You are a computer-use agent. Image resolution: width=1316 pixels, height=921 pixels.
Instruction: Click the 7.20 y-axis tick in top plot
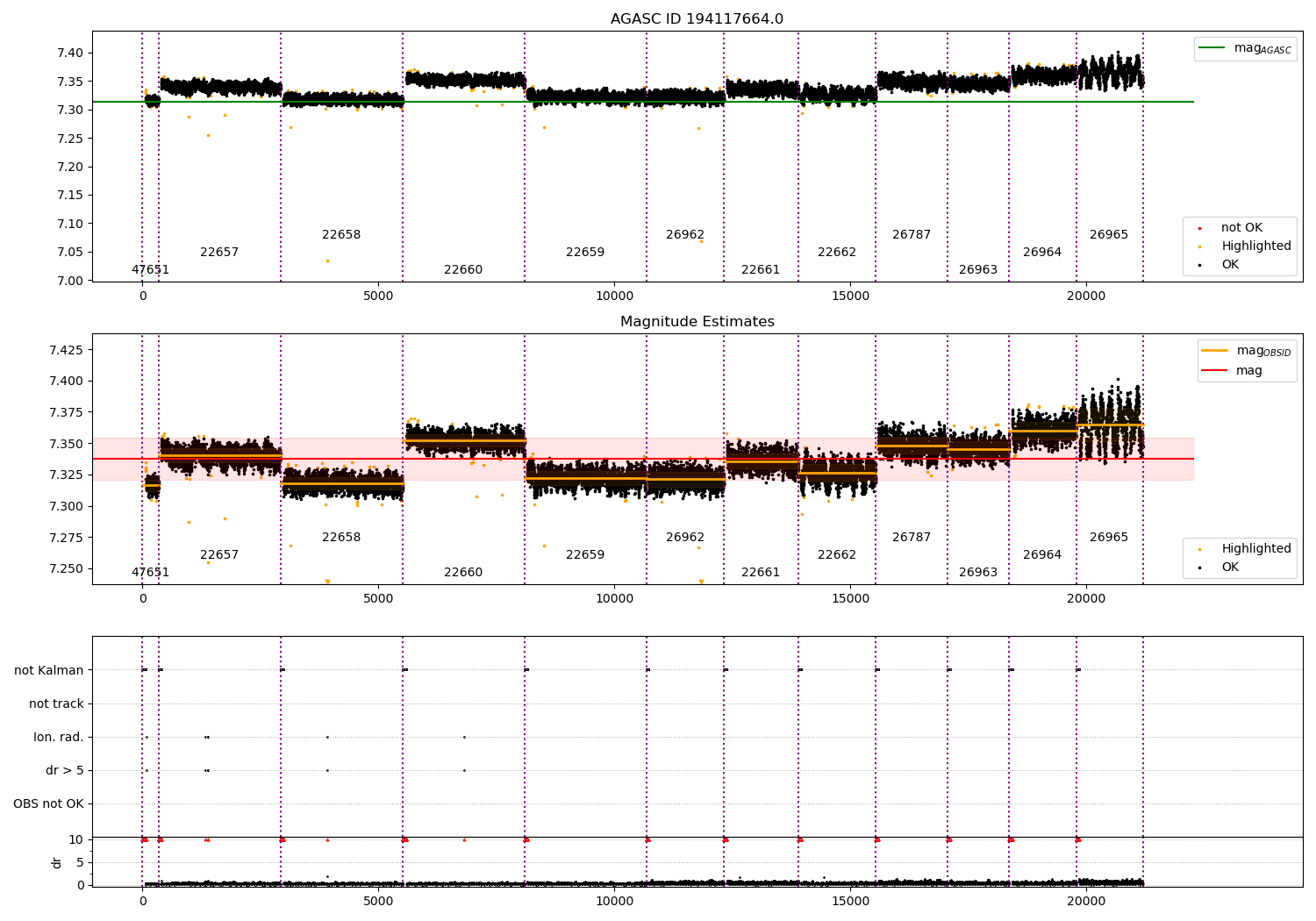(71, 167)
